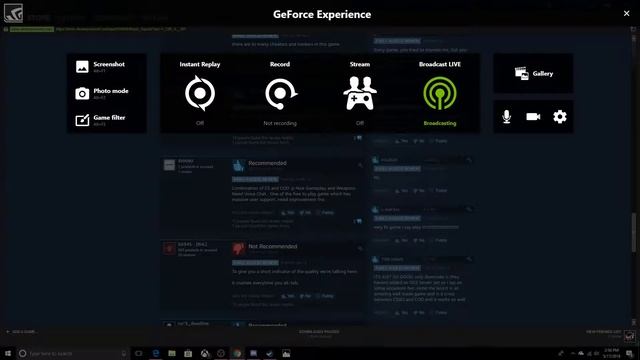Viewport: 640px width, 360px height.
Task: Open Chrome from the taskbar
Action: click(237, 353)
